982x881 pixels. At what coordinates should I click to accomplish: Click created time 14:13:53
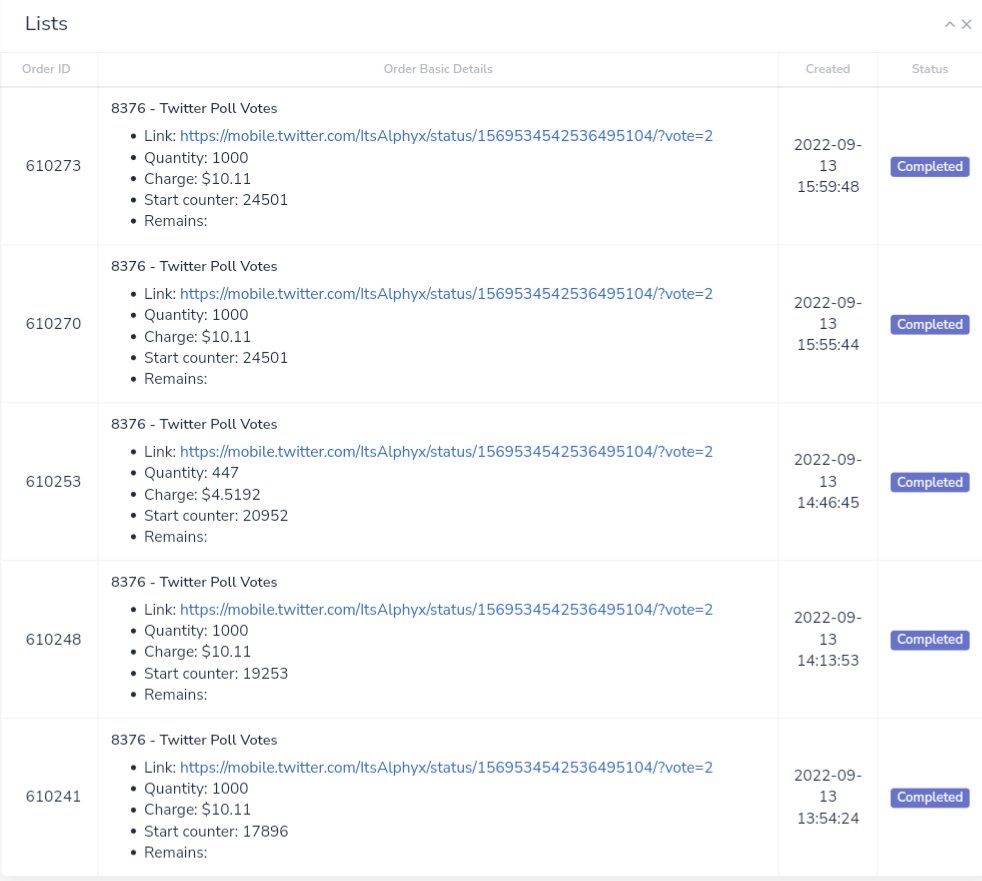tap(828, 660)
